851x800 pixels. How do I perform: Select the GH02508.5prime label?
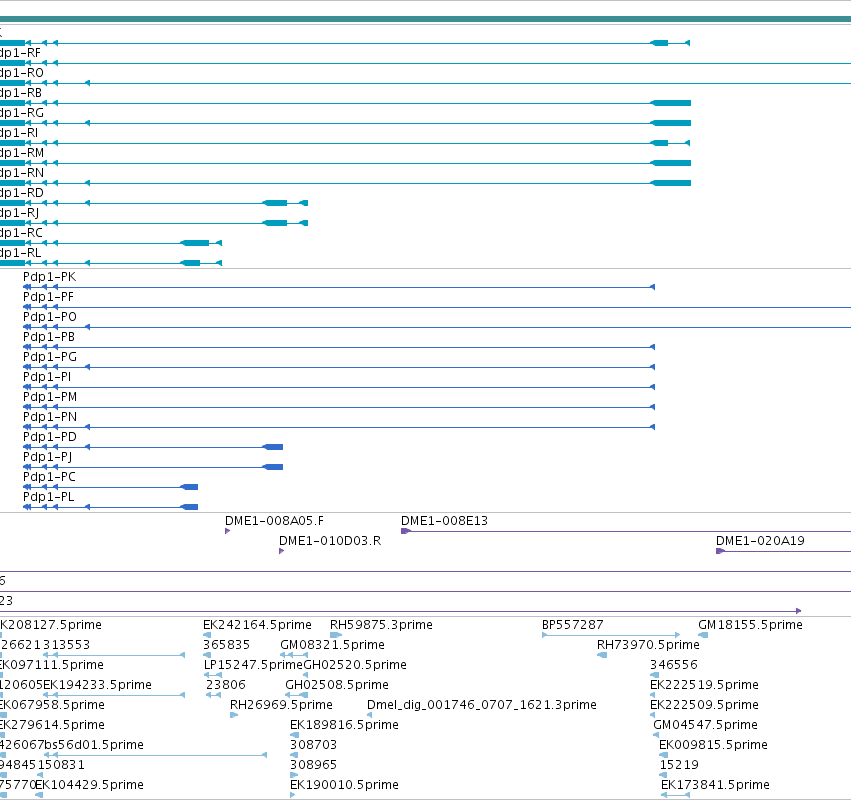337,685
